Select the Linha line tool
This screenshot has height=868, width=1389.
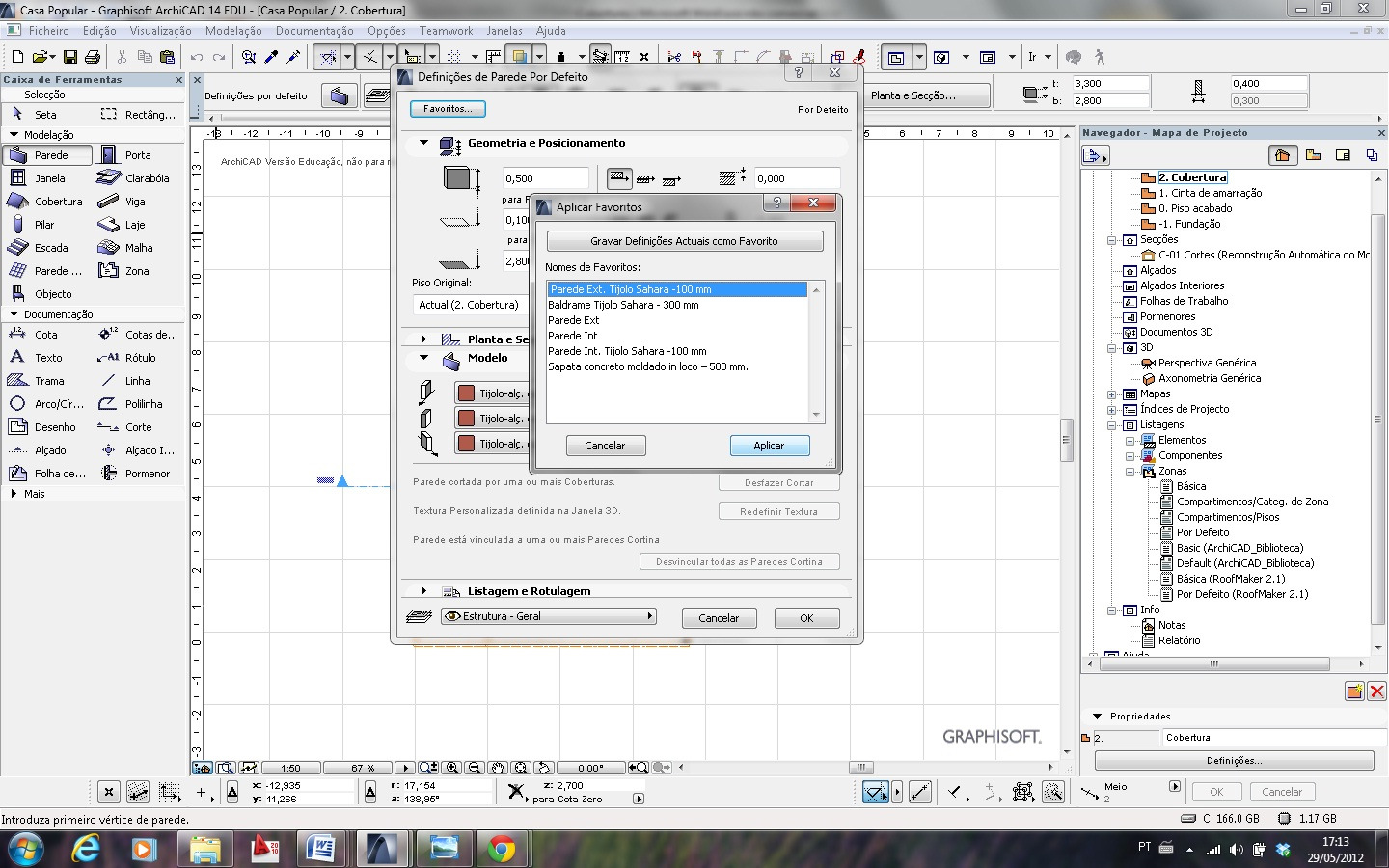pyautogui.click(x=138, y=381)
